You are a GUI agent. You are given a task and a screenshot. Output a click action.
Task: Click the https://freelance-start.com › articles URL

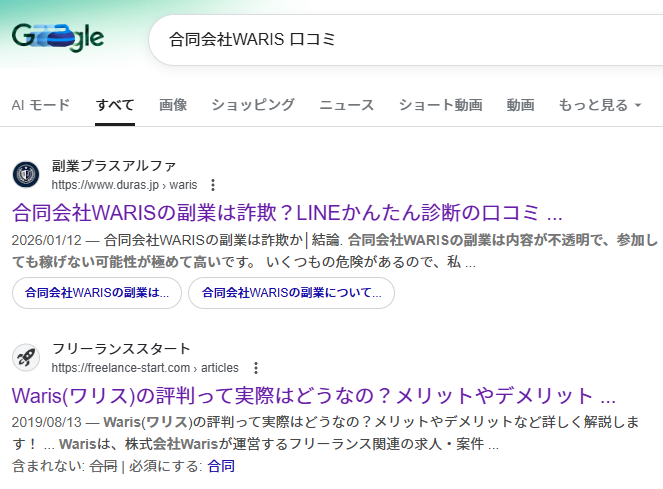[145, 368]
